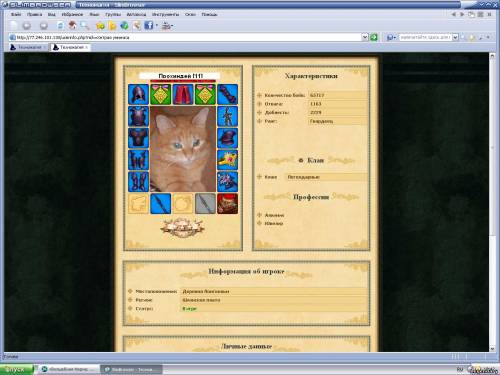500x375 pixels.
Task: Open the golden ring item slot
Action: pos(227,160)
